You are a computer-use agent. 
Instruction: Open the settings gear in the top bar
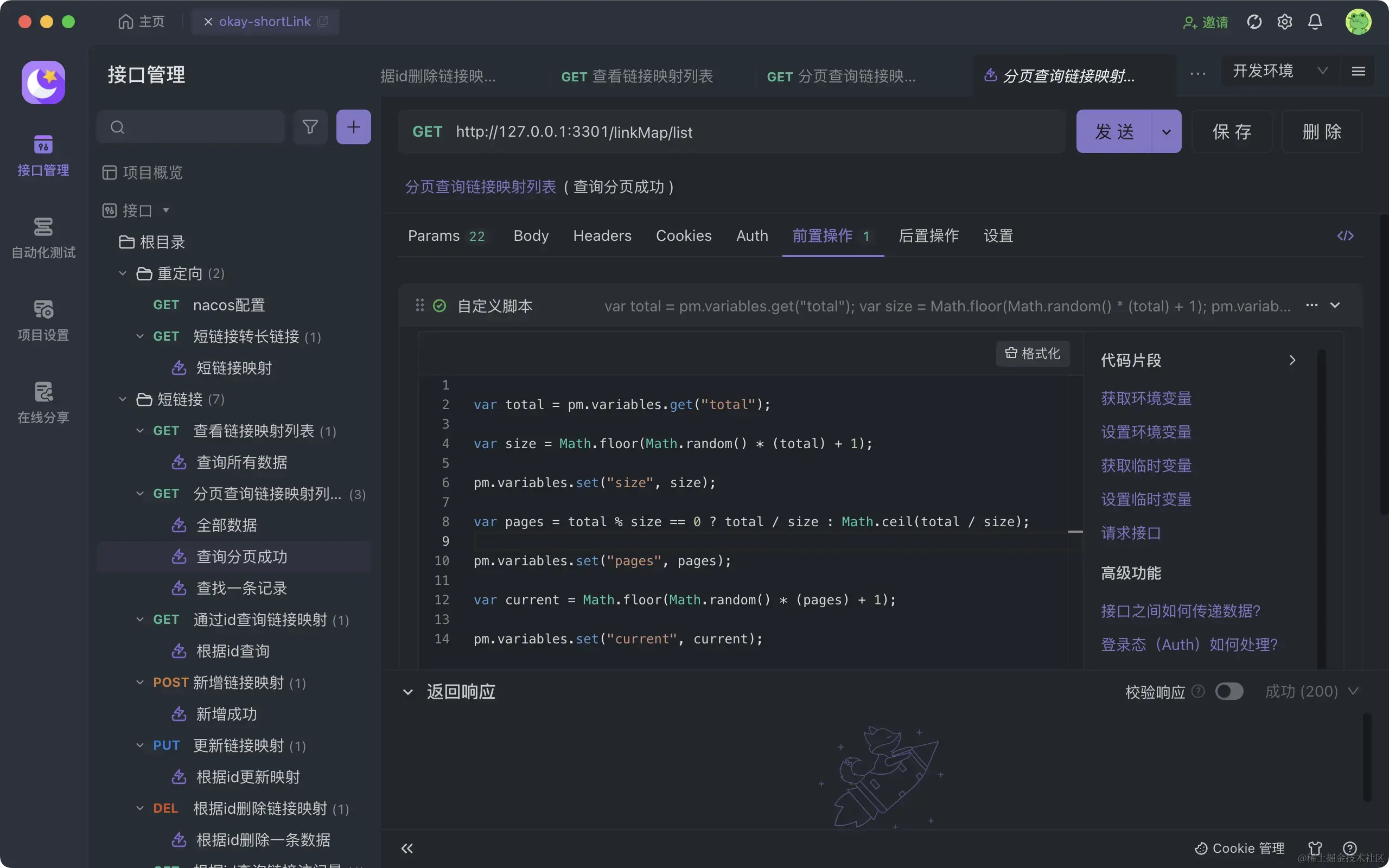(x=1285, y=21)
